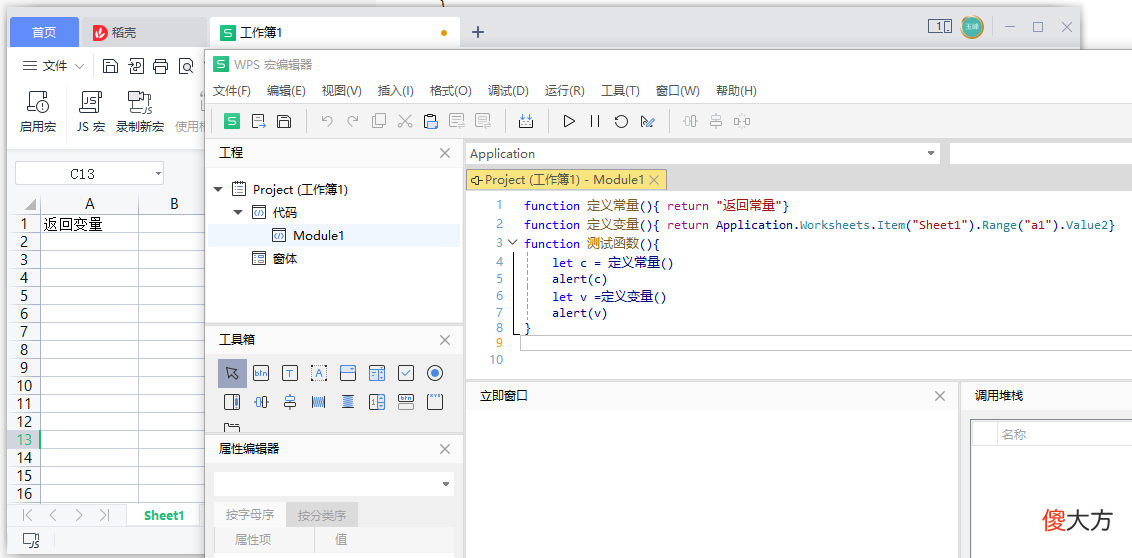Click the copy icon in macro editor toolbar
The width and height of the screenshot is (1132, 558).
point(378,121)
